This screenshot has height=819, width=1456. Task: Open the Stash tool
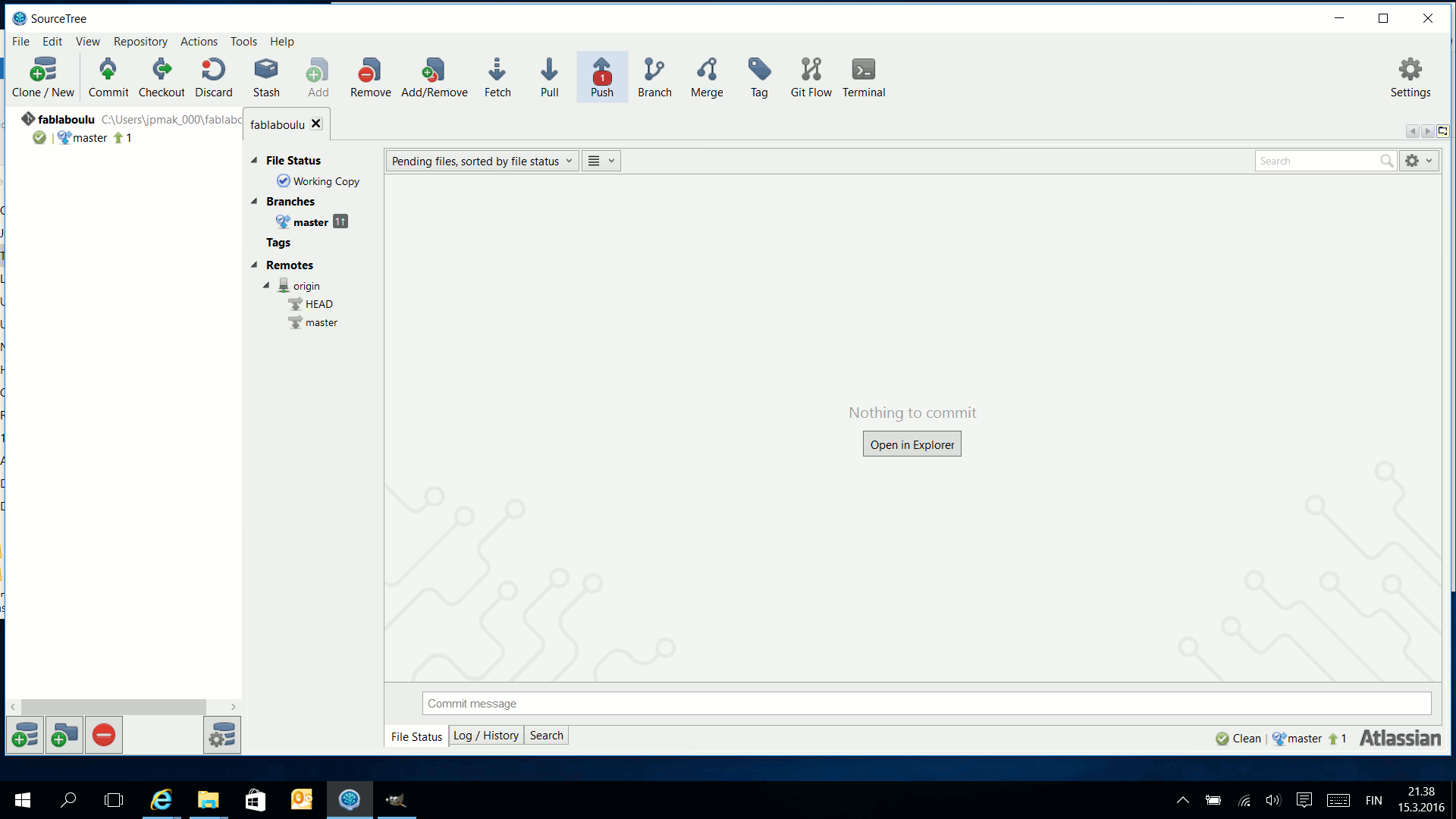click(x=266, y=77)
